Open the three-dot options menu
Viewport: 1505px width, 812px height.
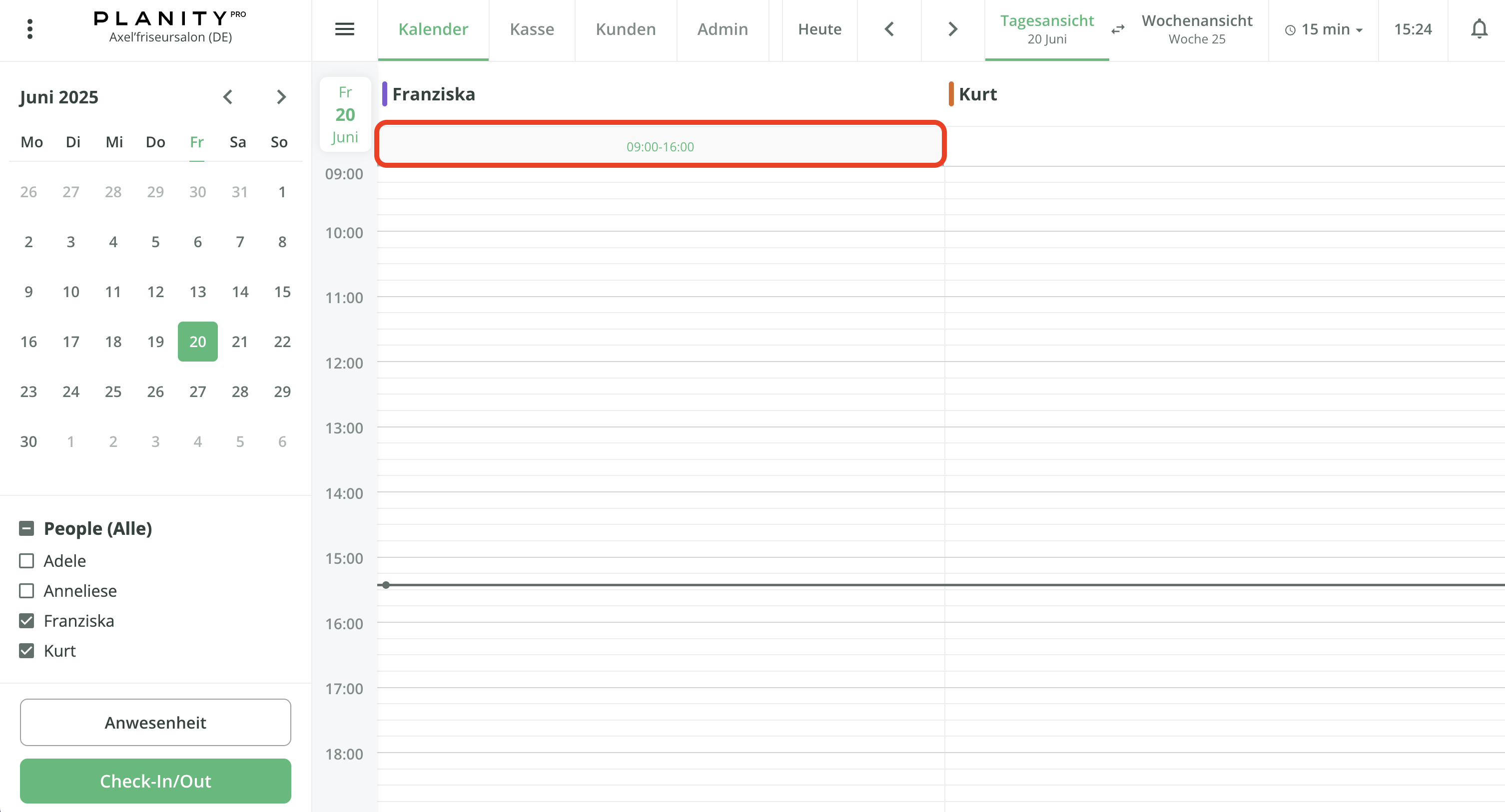coord(30,28)
